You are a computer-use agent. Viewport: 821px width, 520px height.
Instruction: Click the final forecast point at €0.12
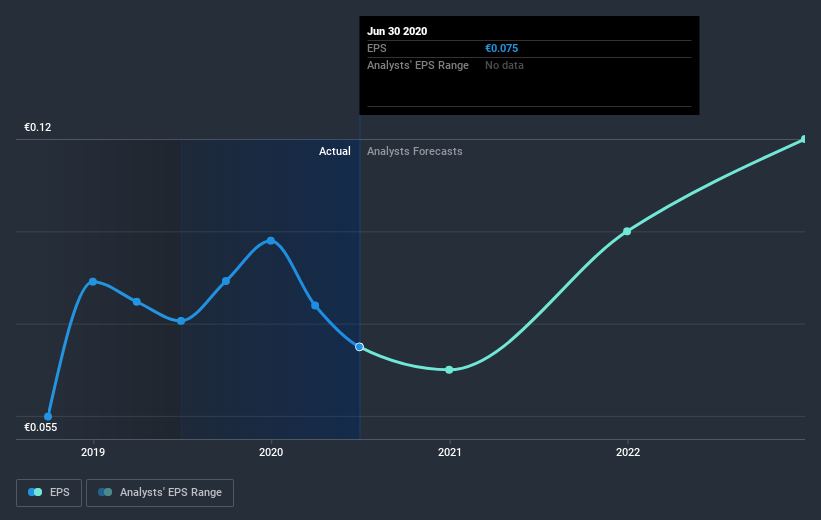click(804, 139)
